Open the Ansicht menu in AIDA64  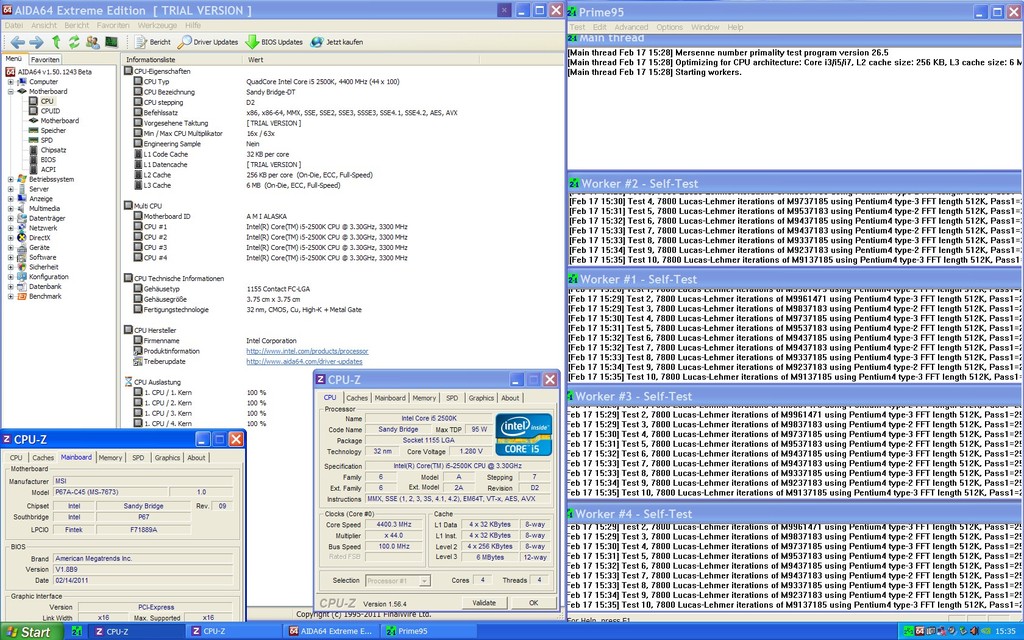[44, 25]
